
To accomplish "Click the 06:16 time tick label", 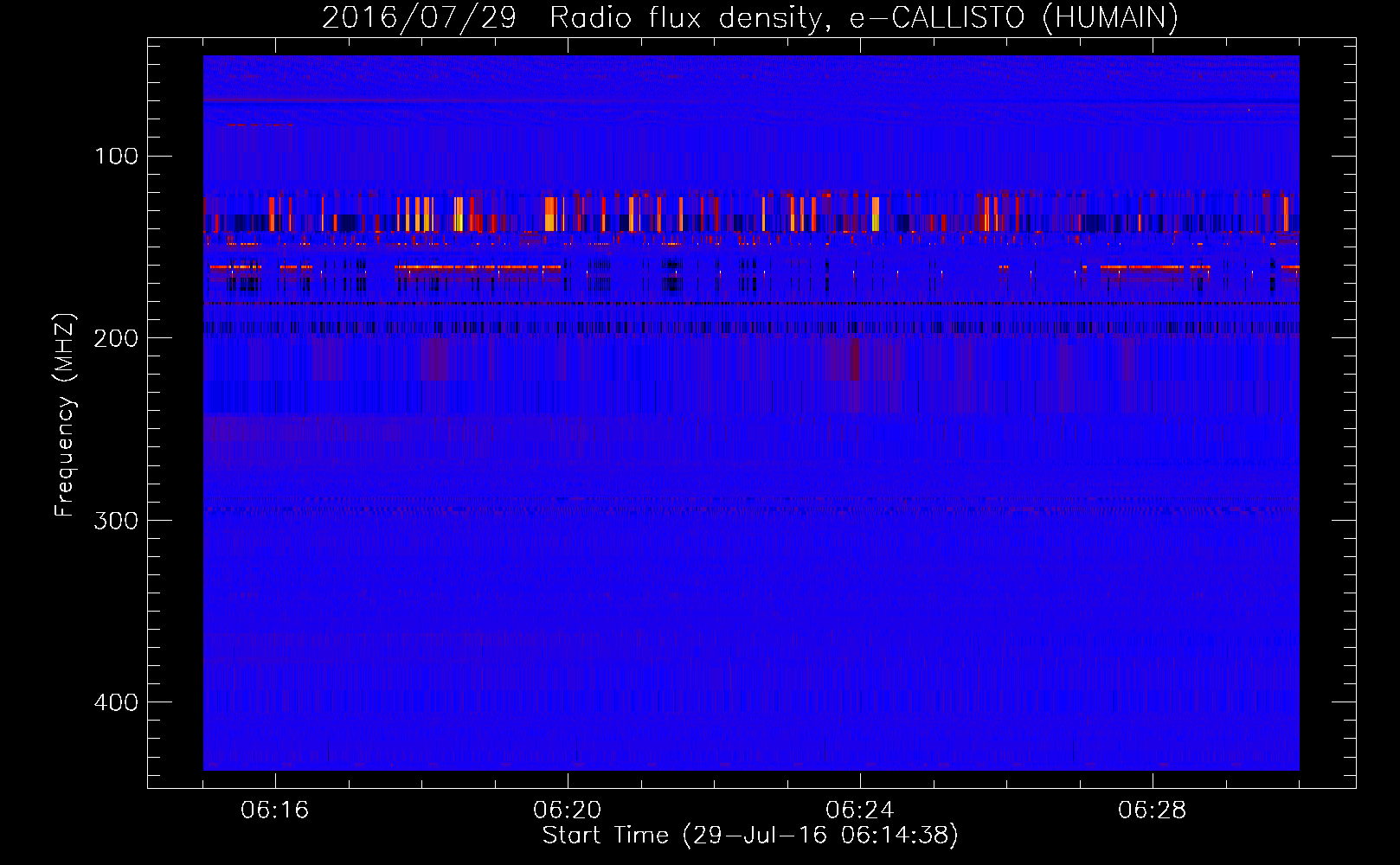I will click(274, 811).
